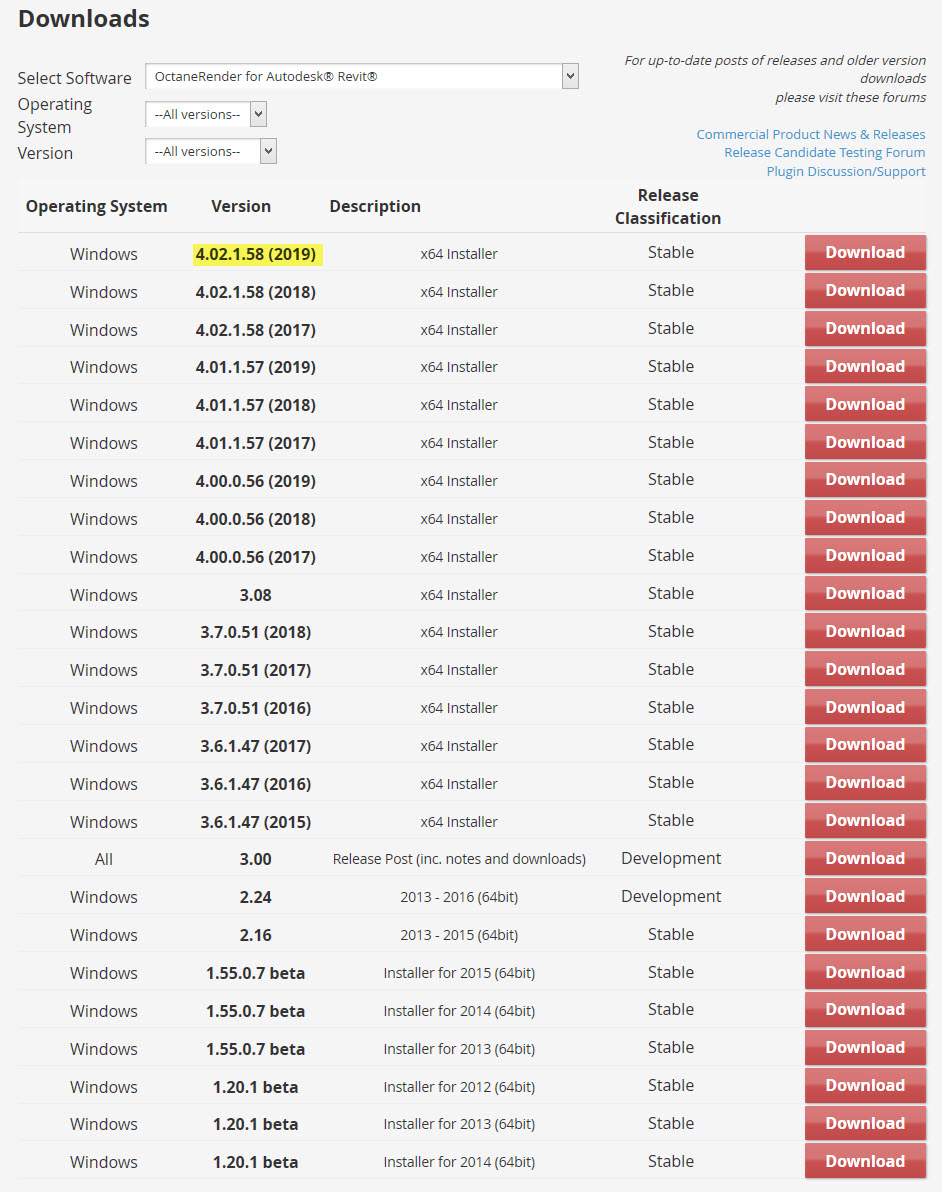Image resolution: width=942 pixels, height=1192 pixels.
Task: Open Commercial Product News & Releases link
Action: (811, 134)
